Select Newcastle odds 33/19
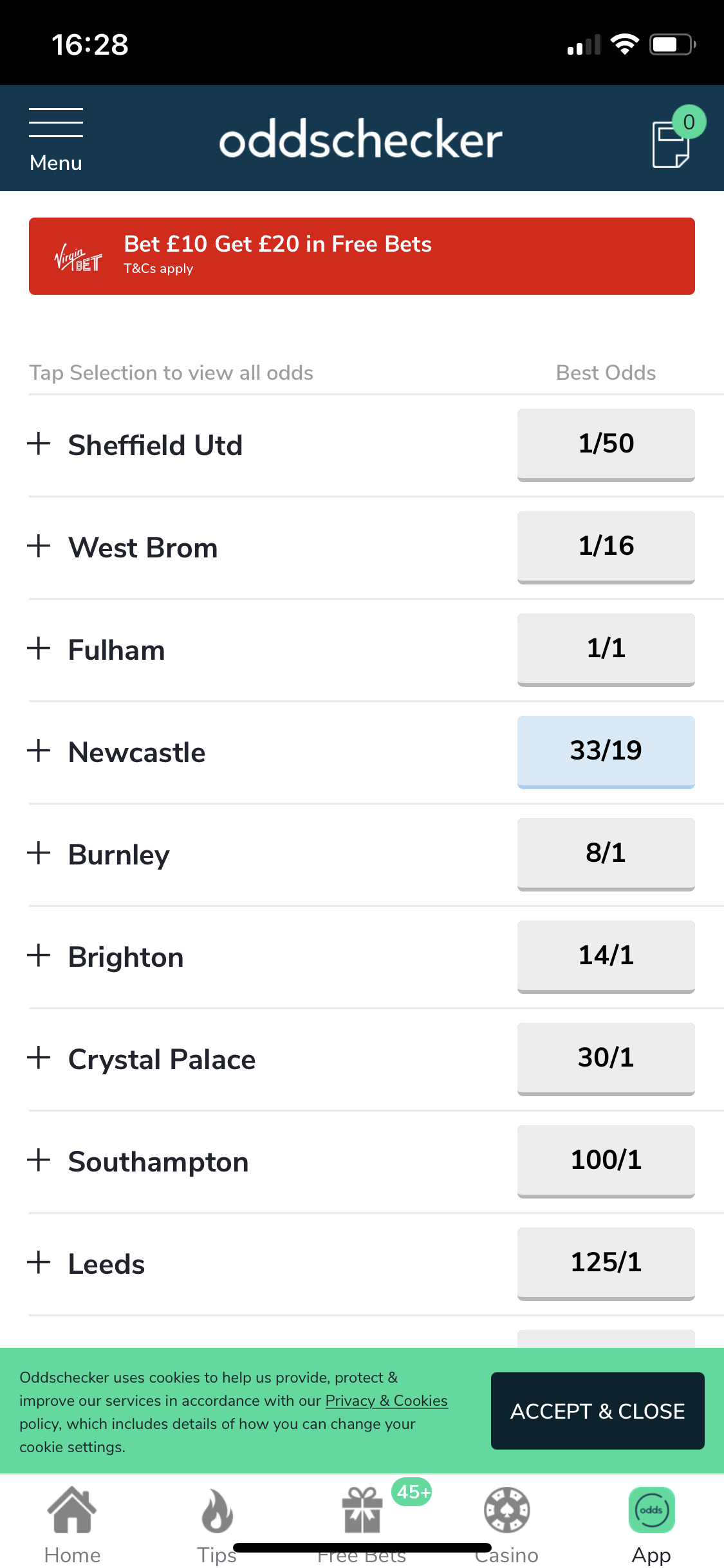Image resolution: width=724 pixels, height=1568 pixels. coord(606,752)
